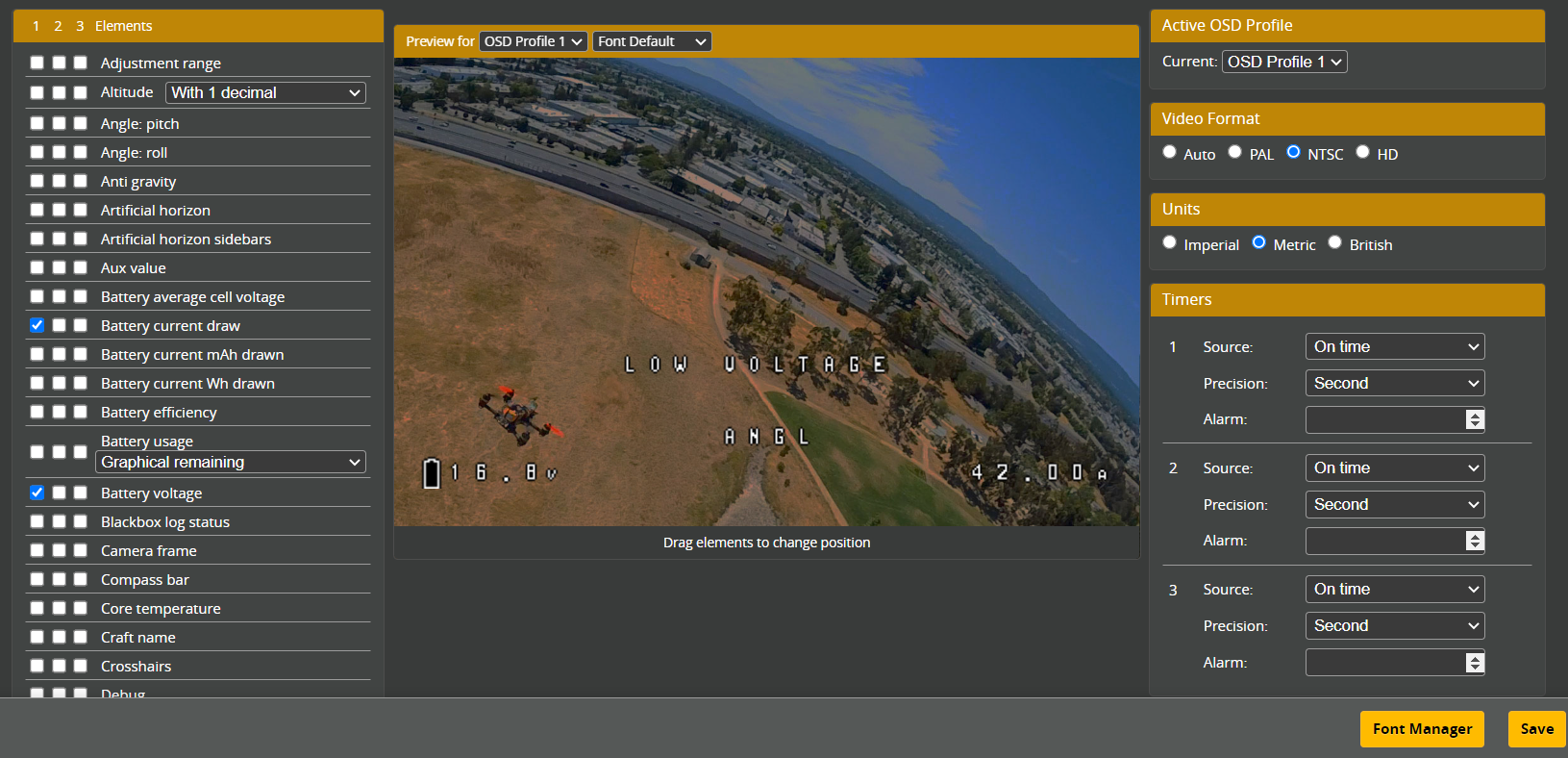The height and width of the screenshot is (758, 1568).
Task: Open the Font Default preview dropdown
Action: click(652, 41)
